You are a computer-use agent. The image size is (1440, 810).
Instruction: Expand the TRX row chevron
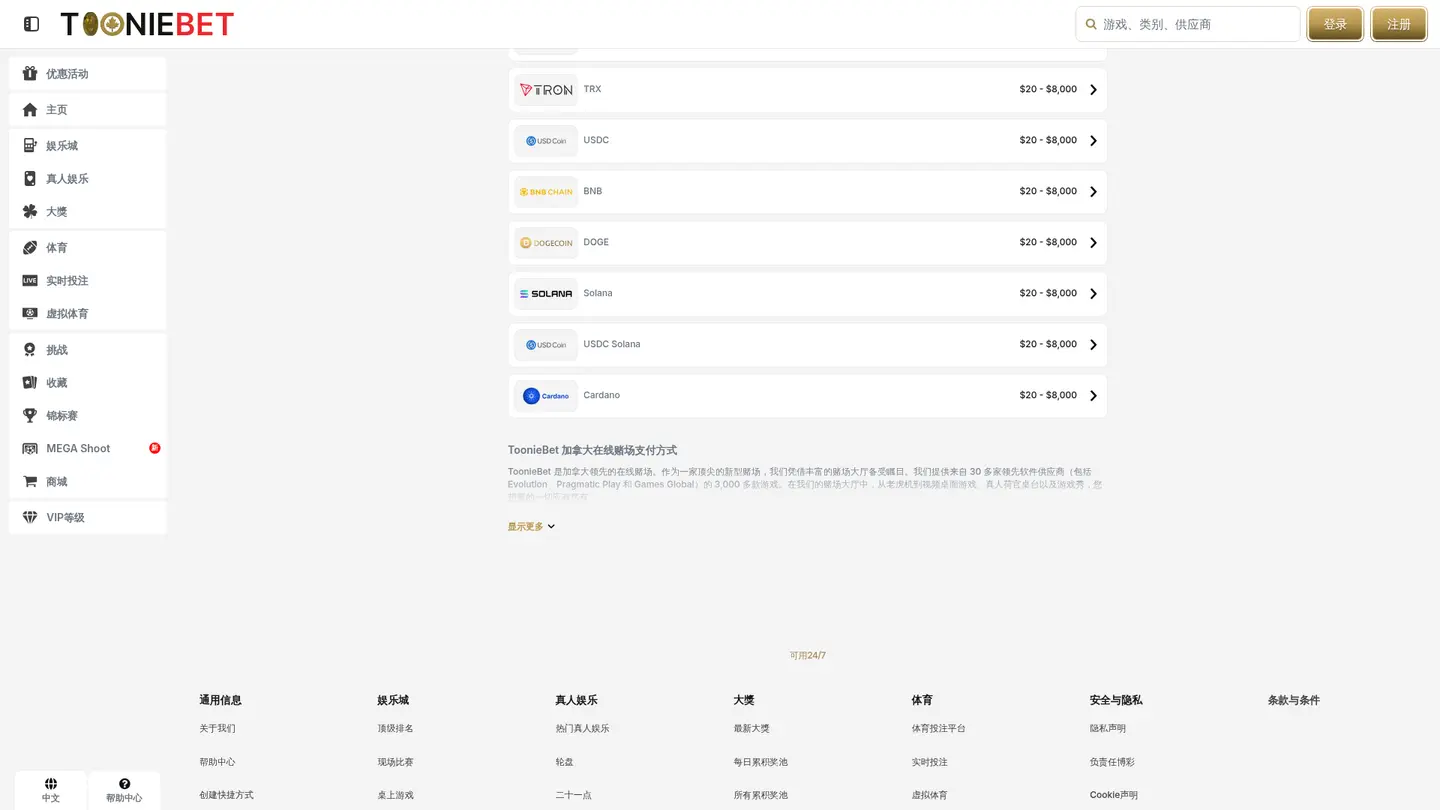tap(1093, 90)
